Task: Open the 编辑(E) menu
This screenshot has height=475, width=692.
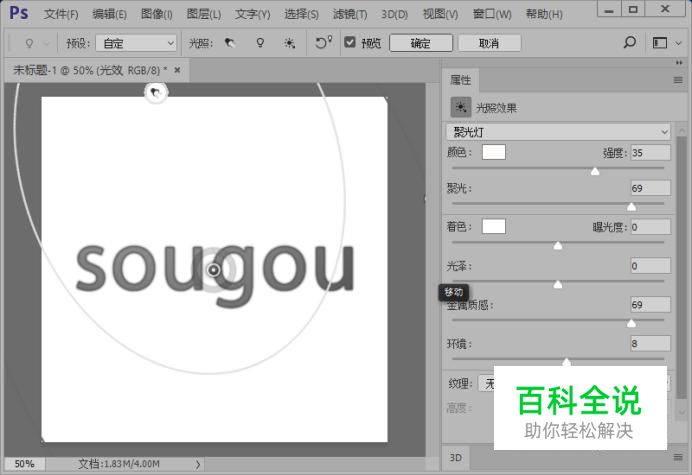Action: coord(109,14)
